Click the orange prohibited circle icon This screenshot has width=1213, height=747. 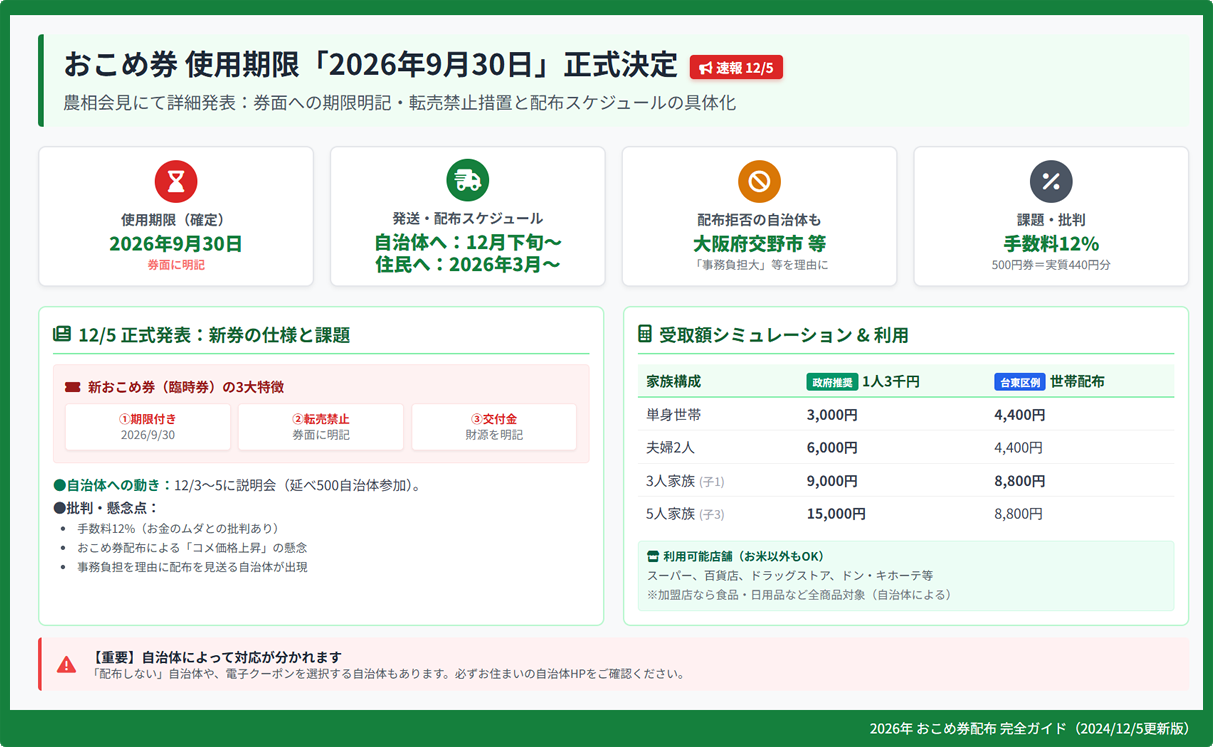[x=759, y=181]
